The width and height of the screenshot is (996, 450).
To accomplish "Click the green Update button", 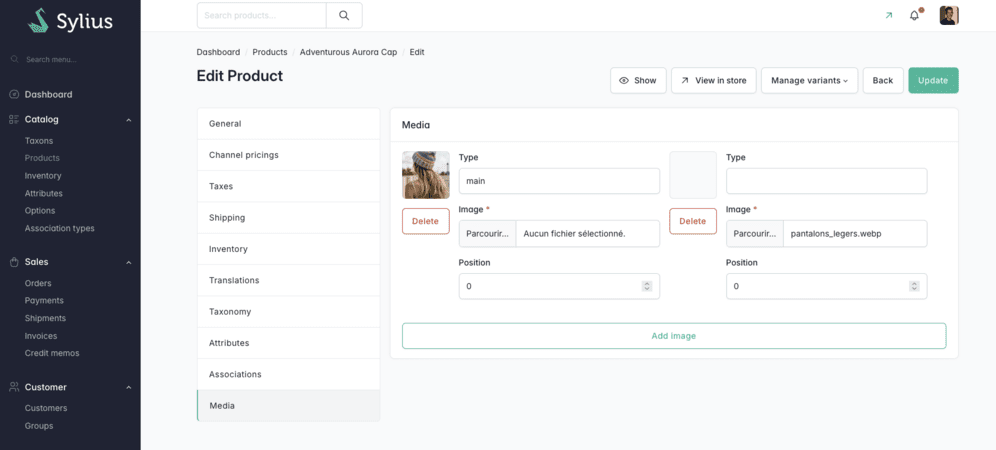I will [x=933, y=81].
